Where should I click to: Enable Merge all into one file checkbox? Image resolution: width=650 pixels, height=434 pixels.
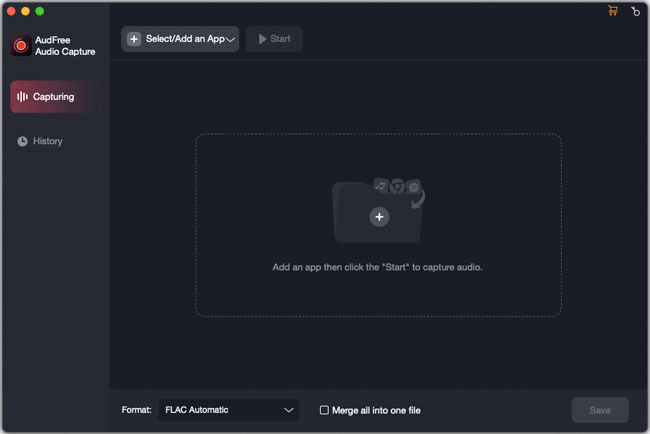click(324, 410)
